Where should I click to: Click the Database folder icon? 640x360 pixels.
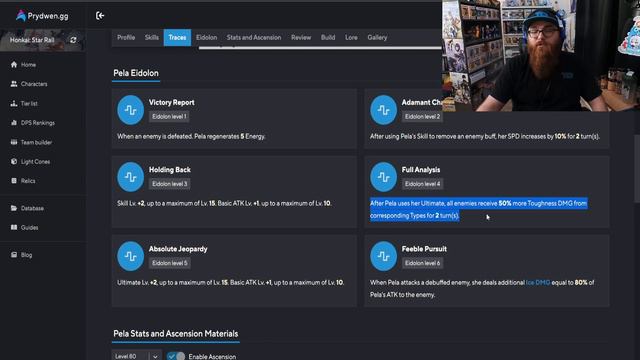[14, 208]
